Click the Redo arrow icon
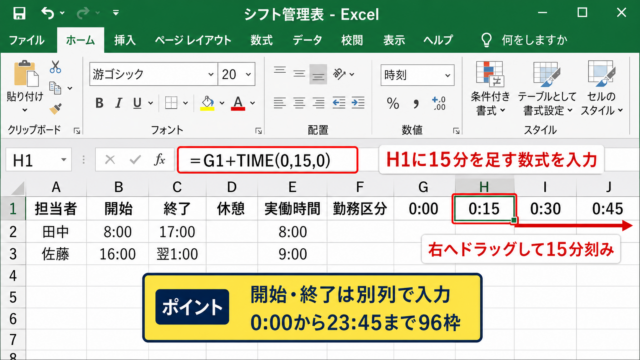 (83, 13)
